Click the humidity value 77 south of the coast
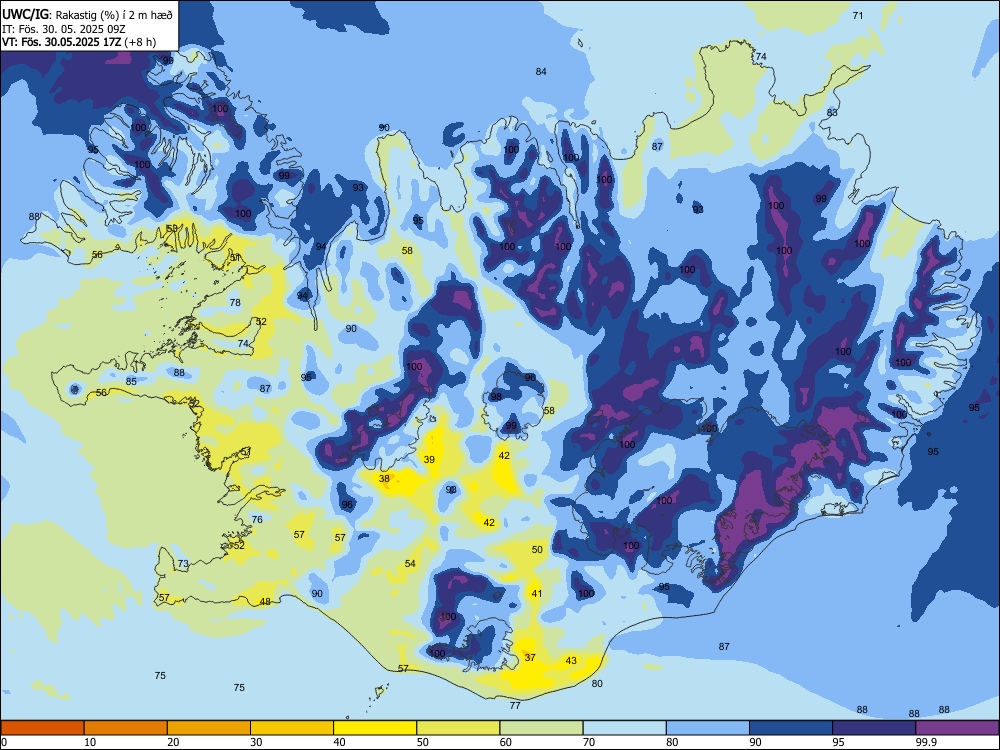 pyautogui.click(x=515, y=705)
